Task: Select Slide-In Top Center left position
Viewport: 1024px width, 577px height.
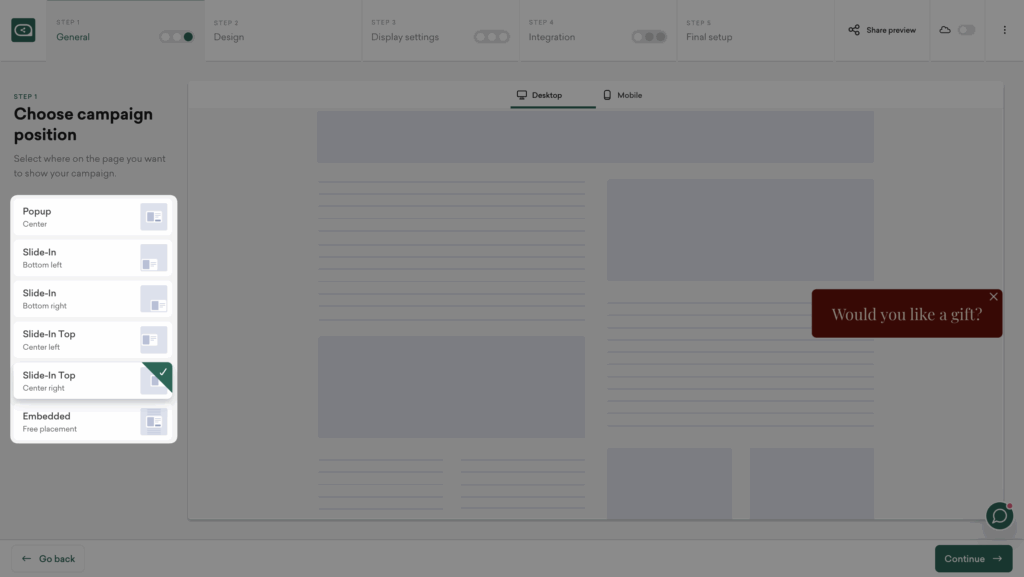Action: pyautogui.click(x=80, y=340)
